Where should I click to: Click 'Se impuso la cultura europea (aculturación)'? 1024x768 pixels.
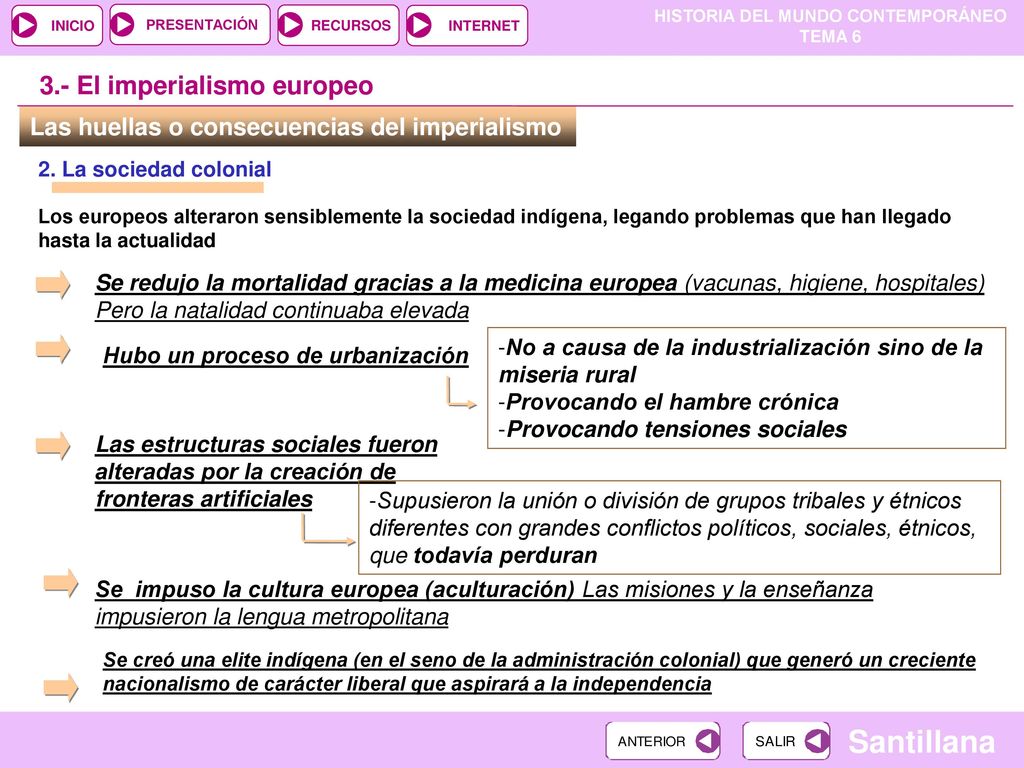335,589
